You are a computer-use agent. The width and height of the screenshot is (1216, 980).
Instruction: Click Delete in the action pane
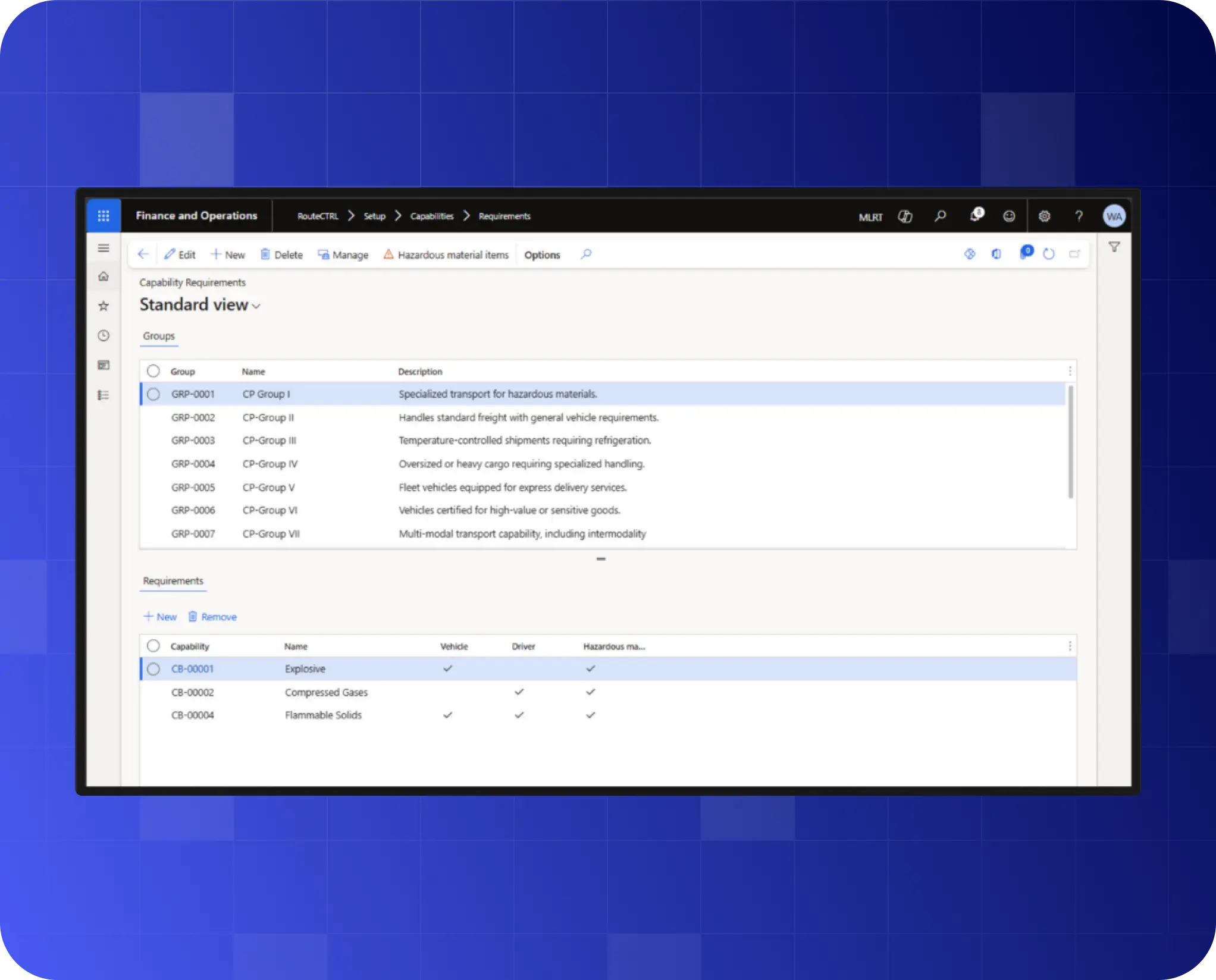tap(281, 255)
